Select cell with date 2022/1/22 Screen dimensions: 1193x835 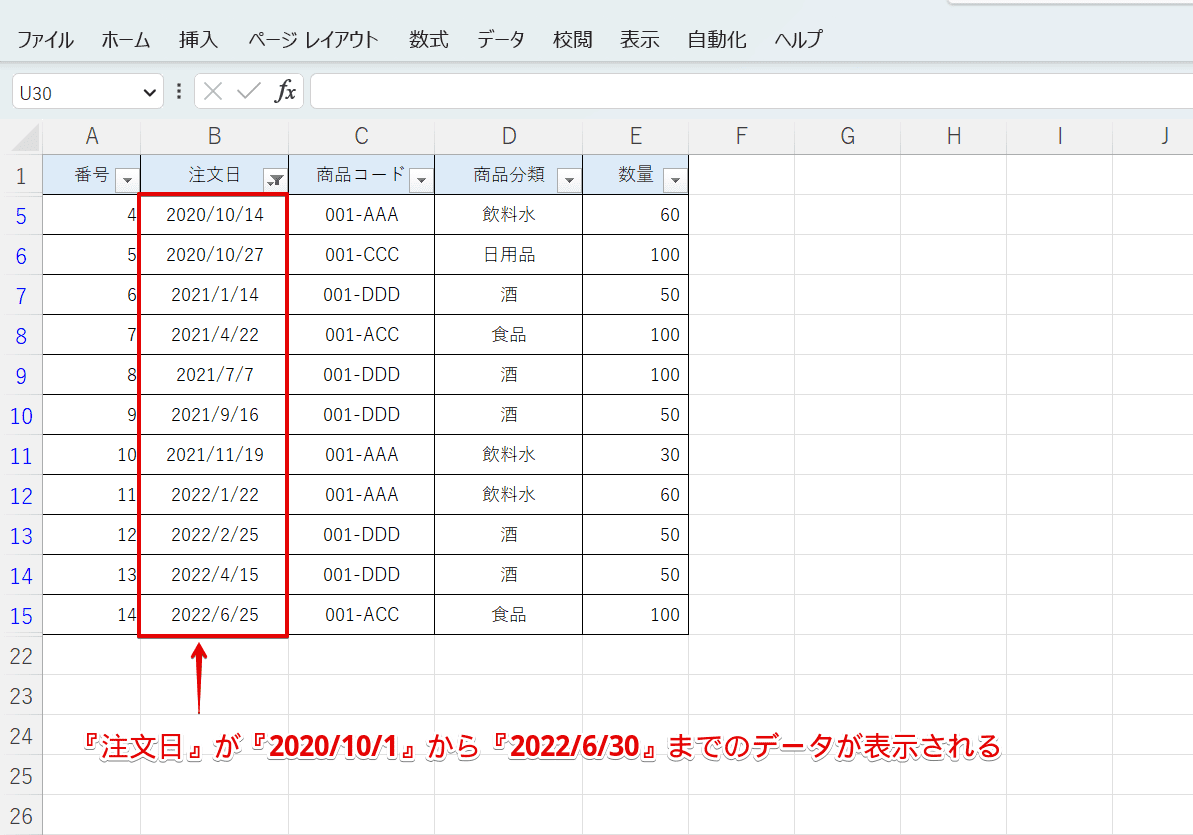tap(215, 495)
